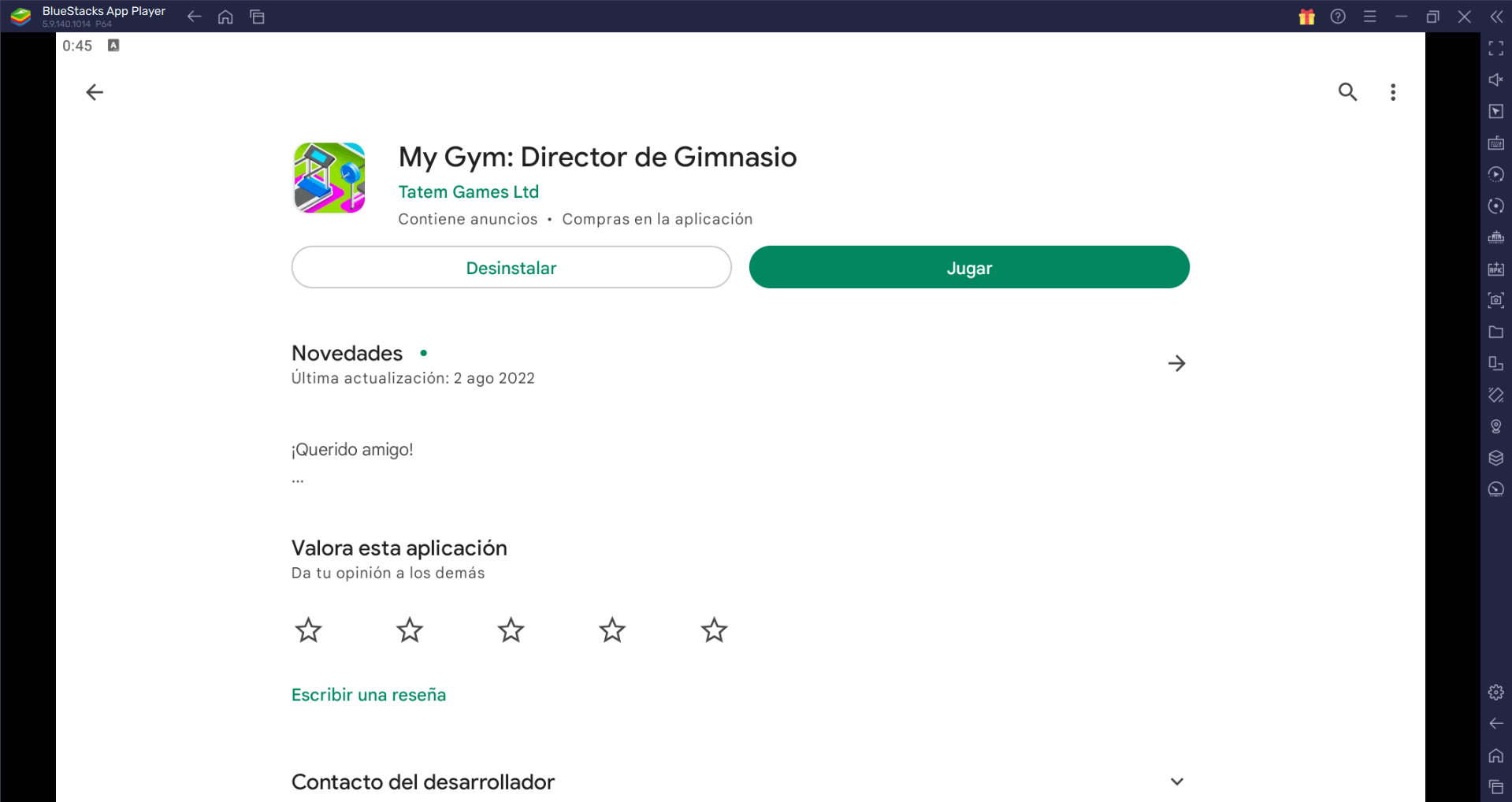
Task: Toggle mouse cursor lock in sidebar
Action: (1496, 112)
